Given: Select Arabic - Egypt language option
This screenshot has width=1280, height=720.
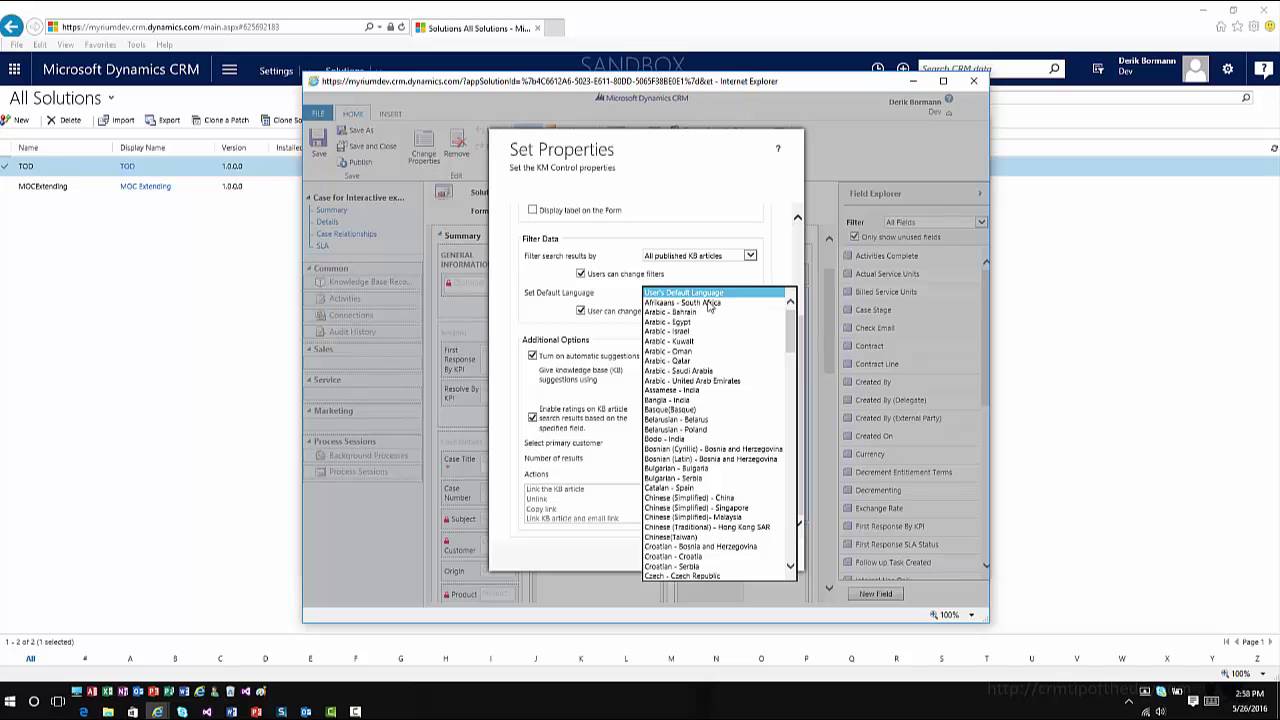Looking at the screenshot, I should coord(668,322).
